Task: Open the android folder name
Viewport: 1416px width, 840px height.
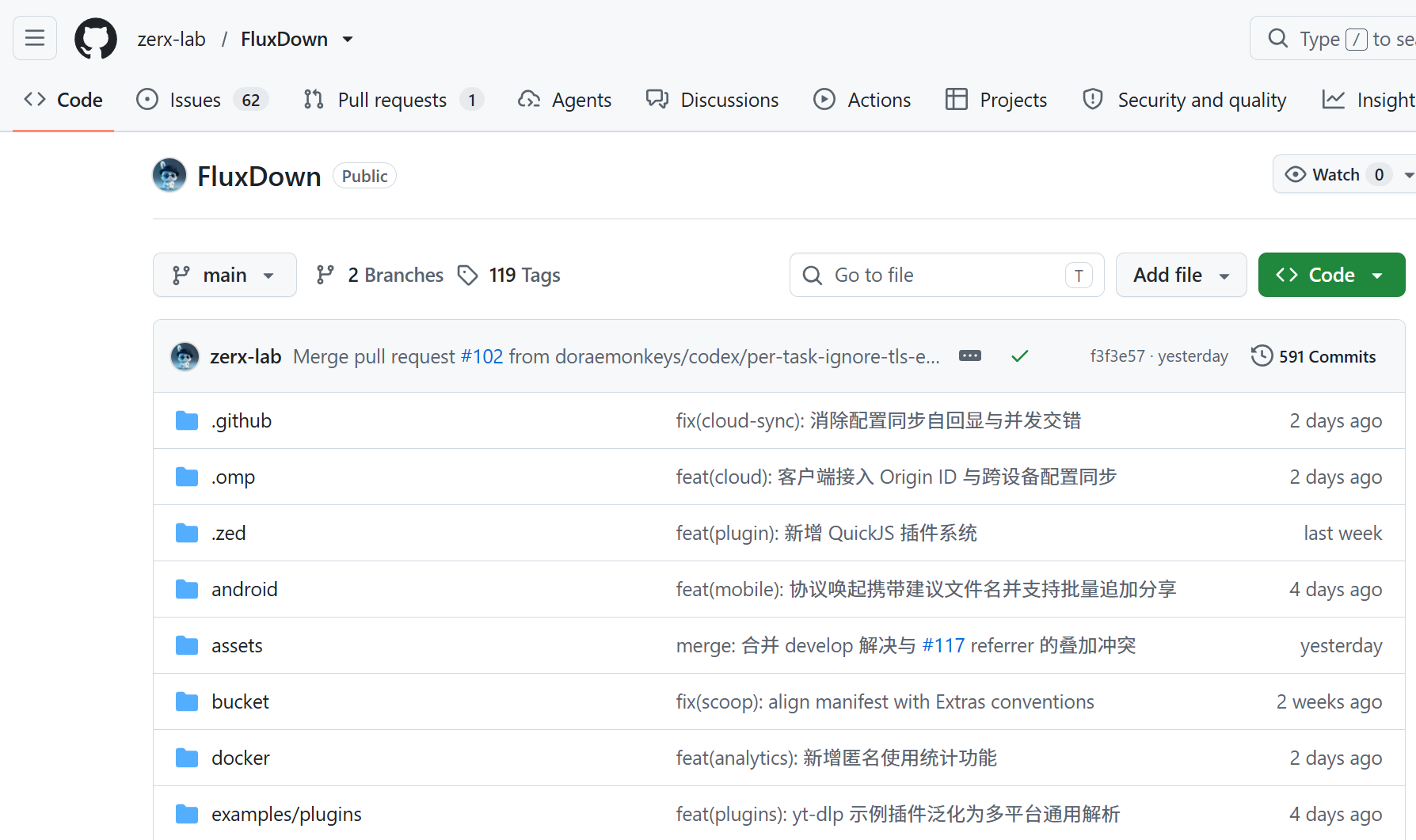Action: click(x=245, y=589)
